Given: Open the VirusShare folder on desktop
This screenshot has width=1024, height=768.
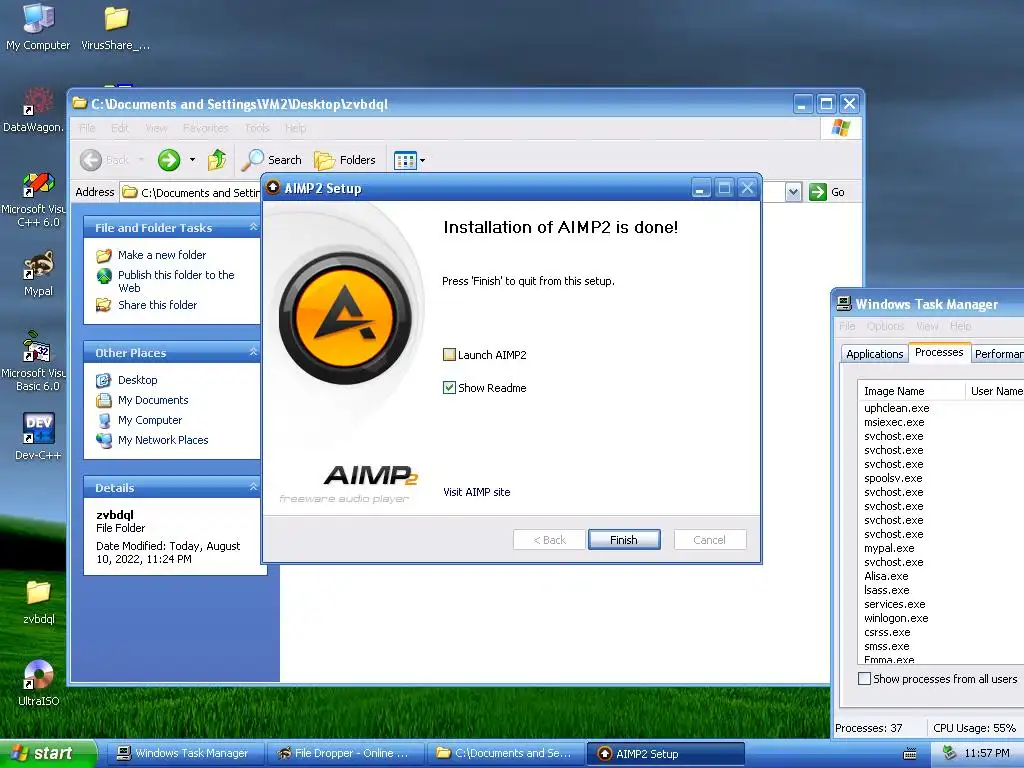Looking at the screenshot, I should tap(116, 27).
